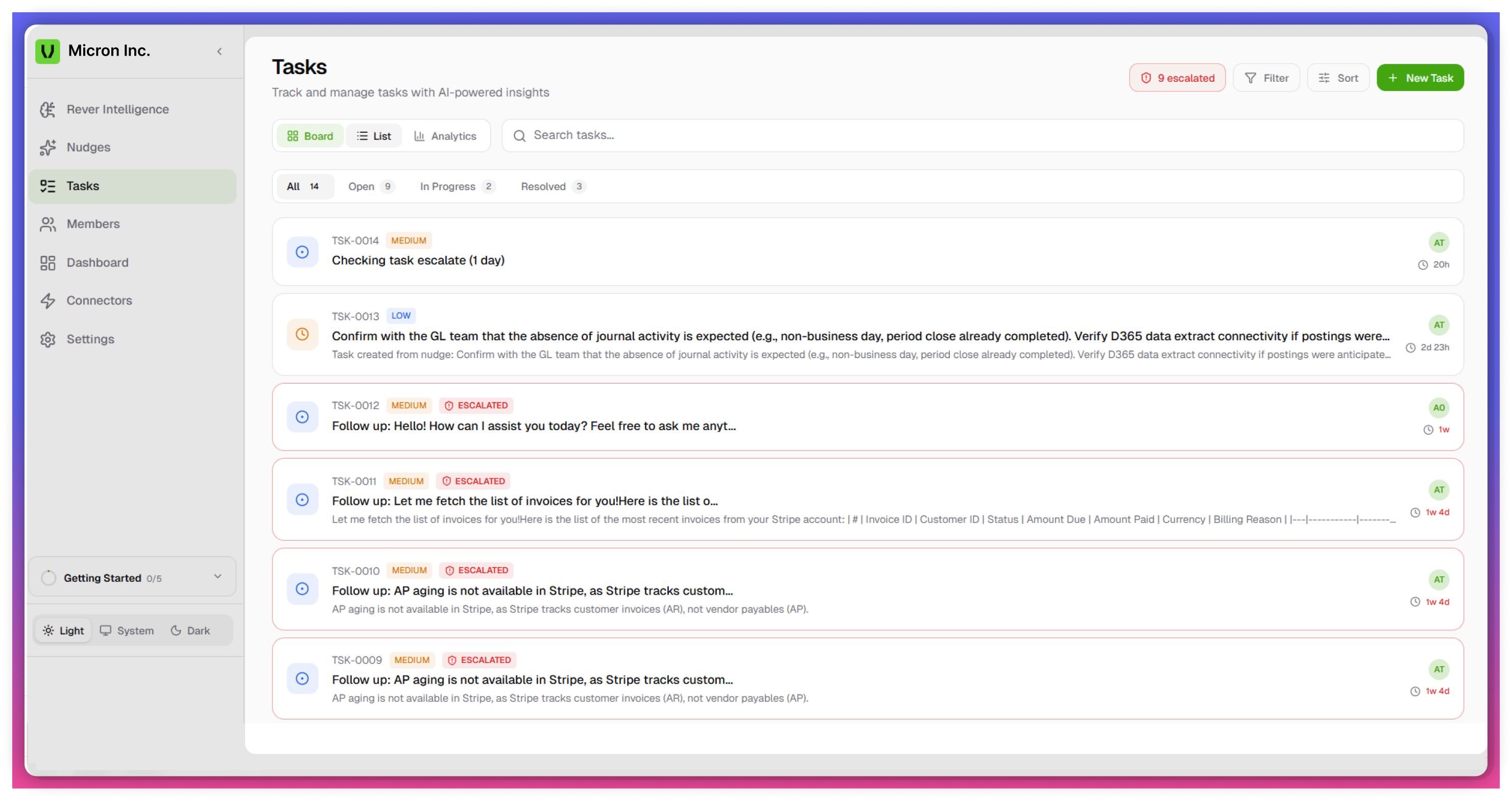Open the Members people icon
Screen dimensions: 1512x801
tap(47, 224)
